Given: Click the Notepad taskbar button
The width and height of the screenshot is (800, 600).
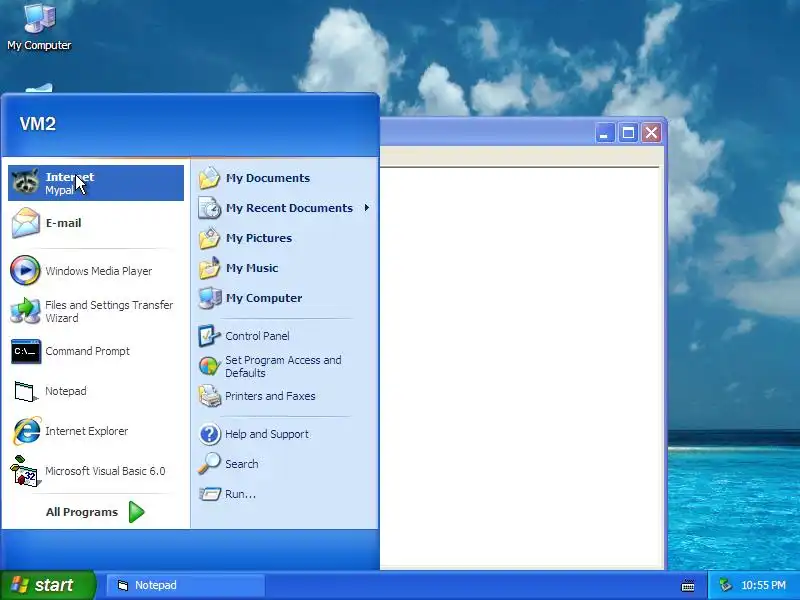Looking at the screenshot, I should (186, 585).
